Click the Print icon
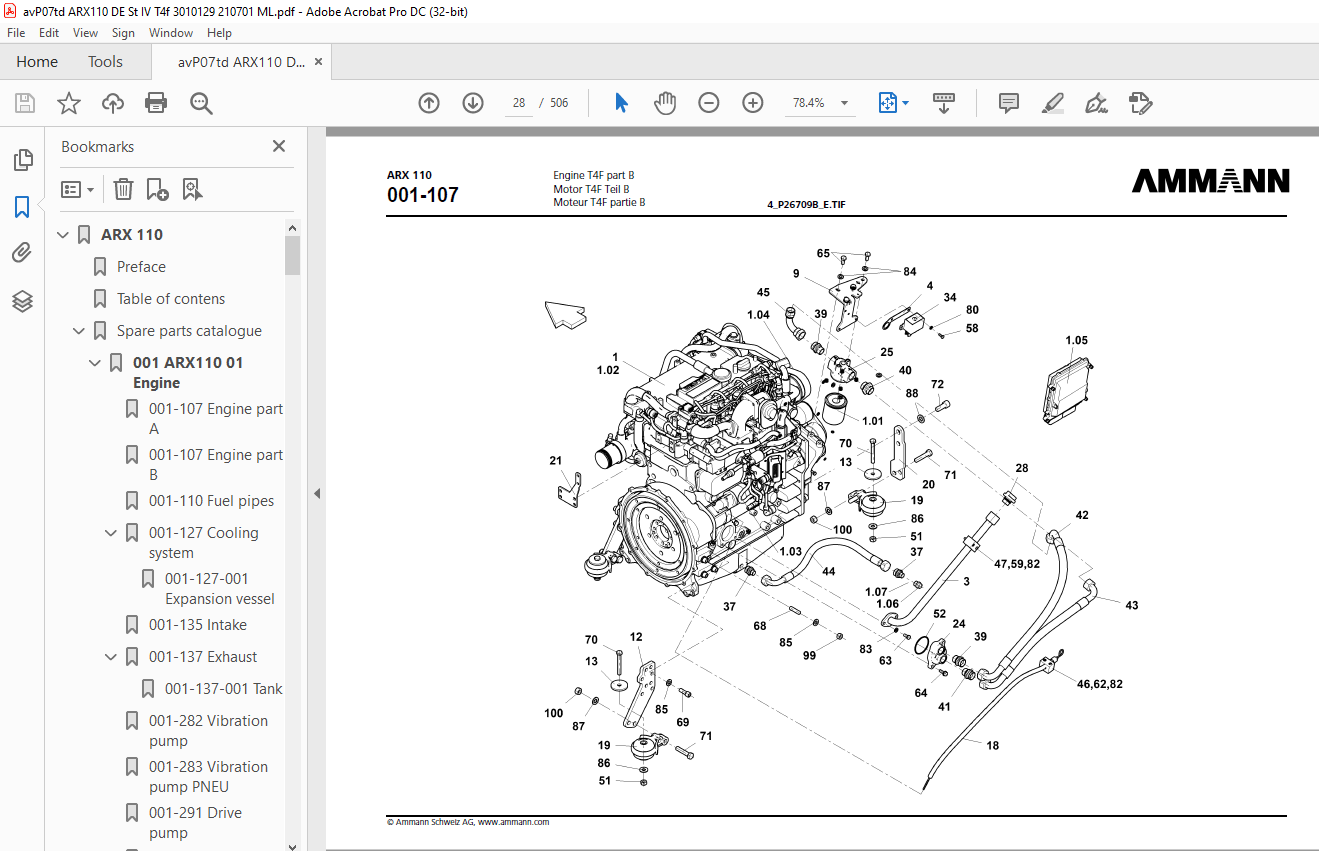 156,103
